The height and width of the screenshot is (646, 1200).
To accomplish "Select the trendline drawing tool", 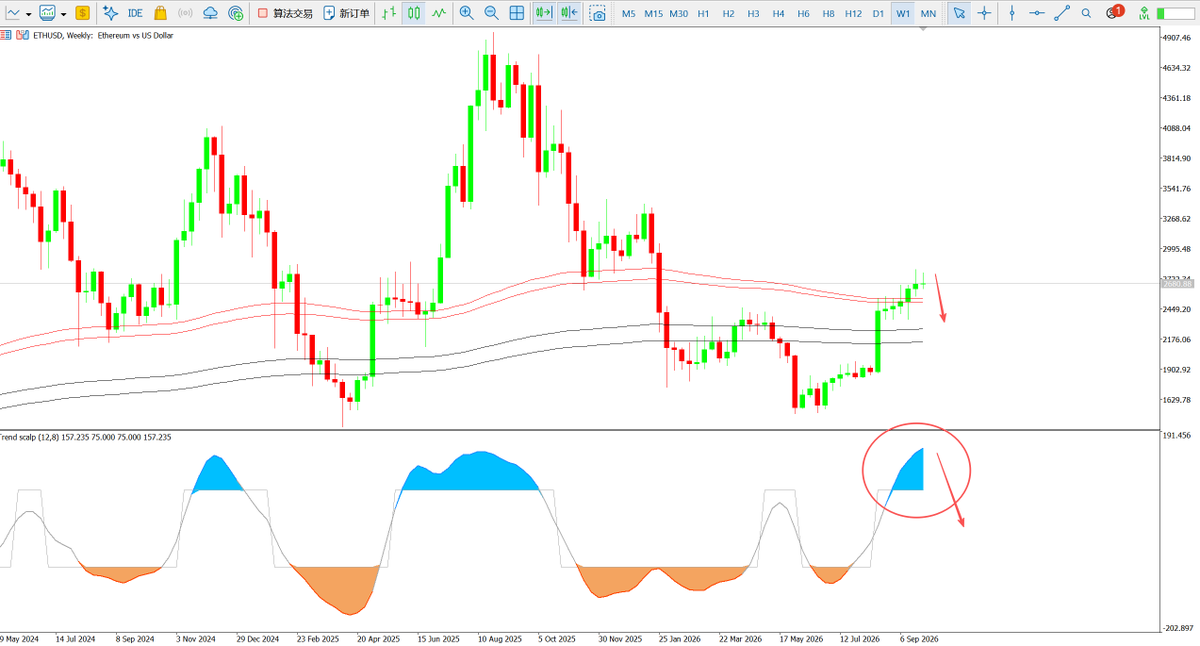I will [x=1063, y=13].
